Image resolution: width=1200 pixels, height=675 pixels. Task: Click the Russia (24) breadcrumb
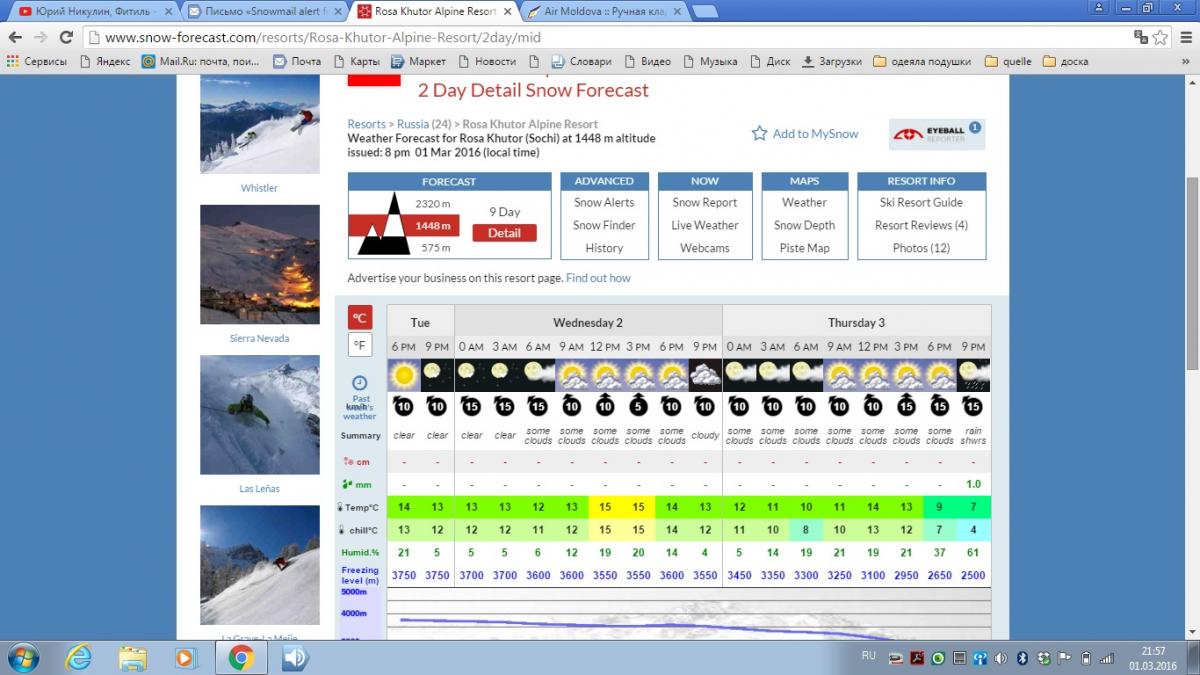424,125
